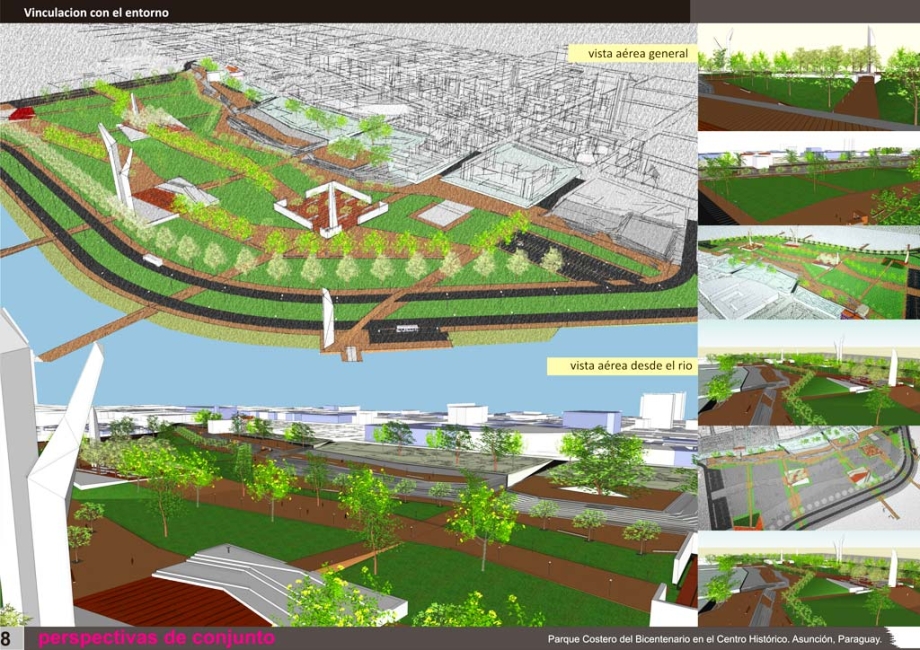Click the "vista aérea general" label
Viewport: 920px width, 650px height.
pos(630,53)
